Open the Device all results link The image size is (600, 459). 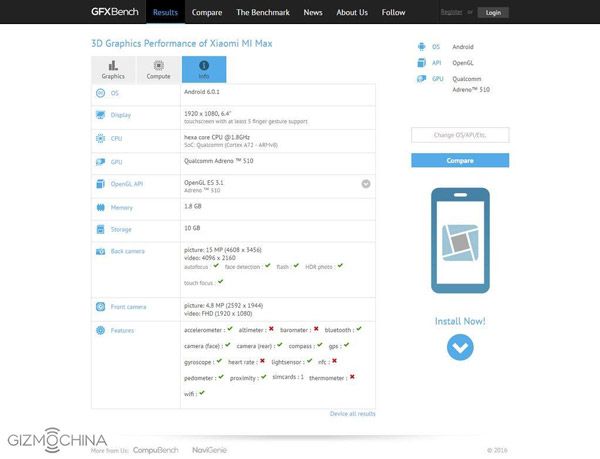click(352, 413)
